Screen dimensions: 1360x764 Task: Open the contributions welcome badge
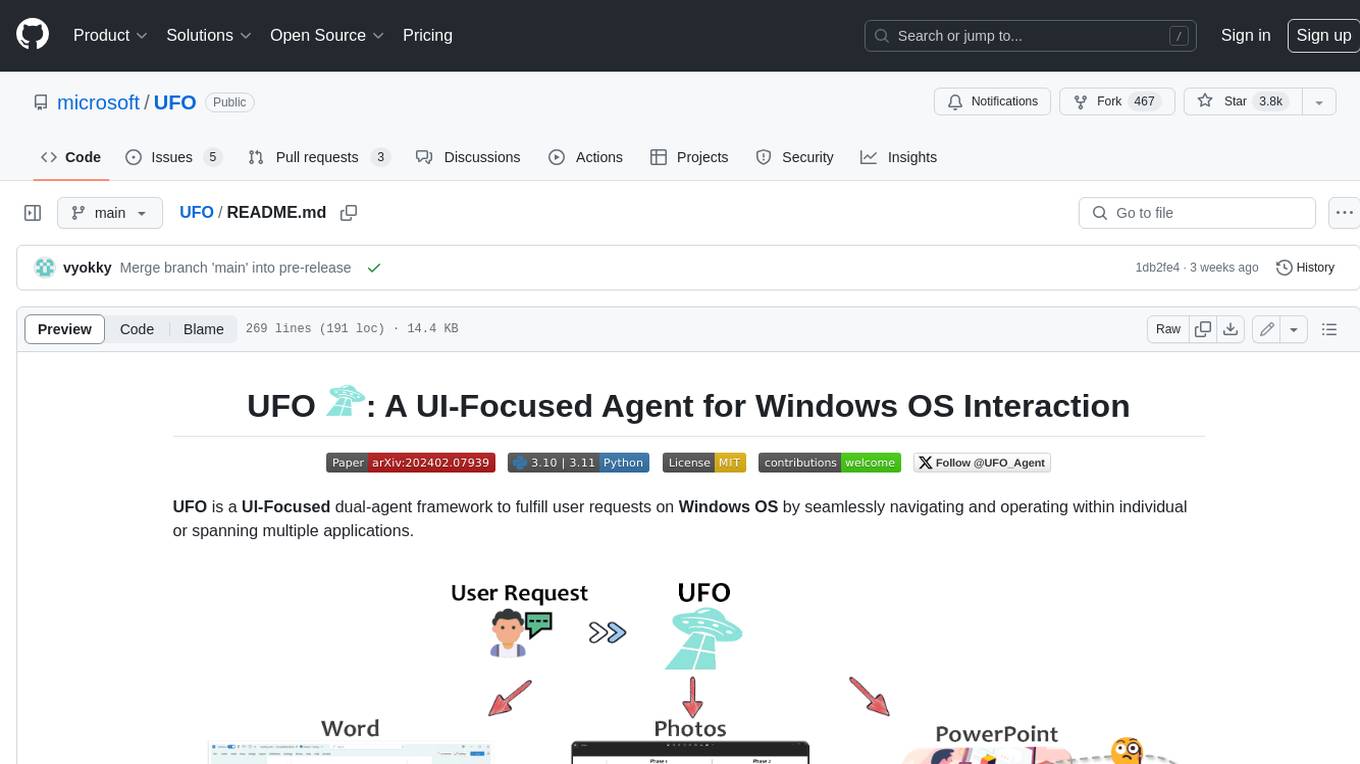point(829,463)
